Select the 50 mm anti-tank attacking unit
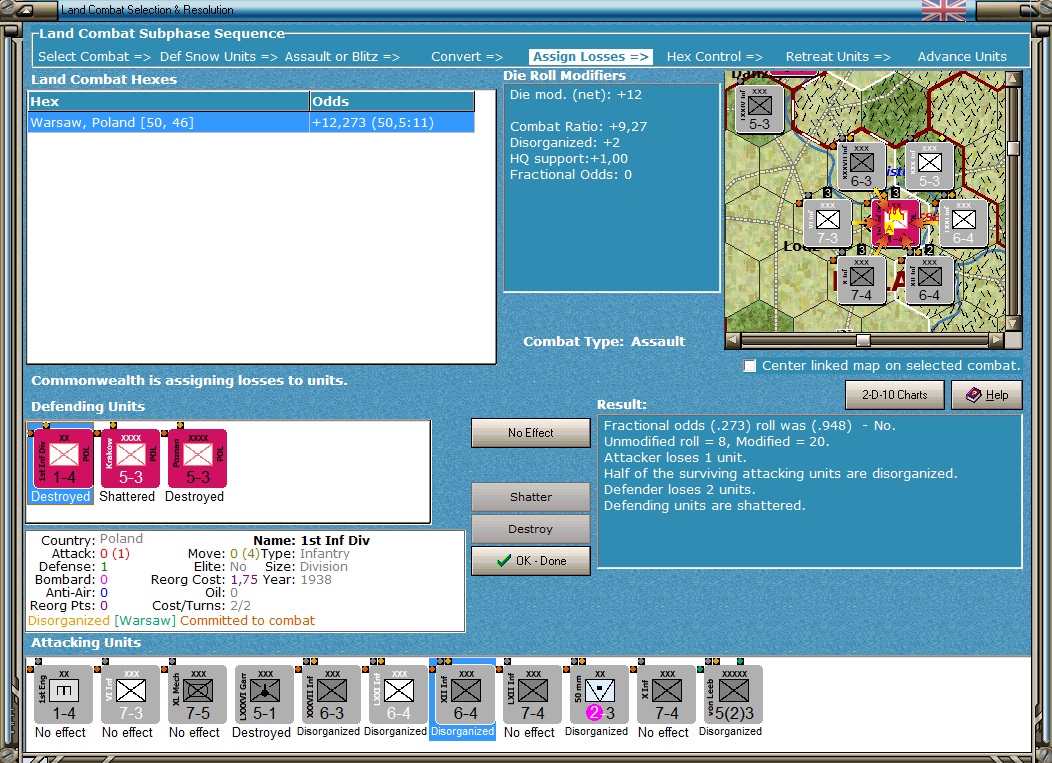The width and height of the screenshot is (1052, 763). point(600,695)
